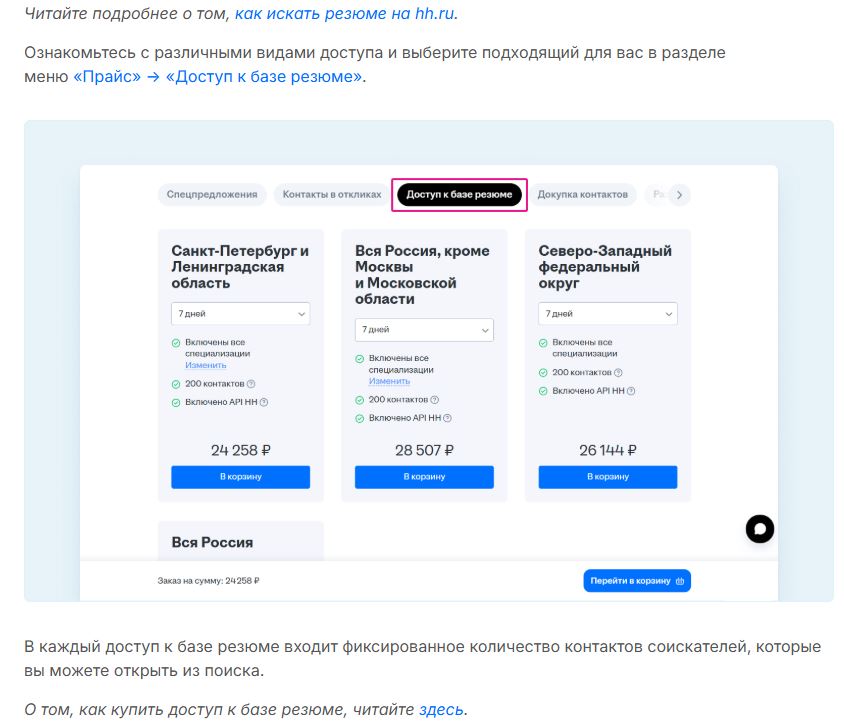Click green checkmark beside specializations, Санкт-Петербург card
The height and width of the screenshot is (721, 844).
tap(176, 343)
